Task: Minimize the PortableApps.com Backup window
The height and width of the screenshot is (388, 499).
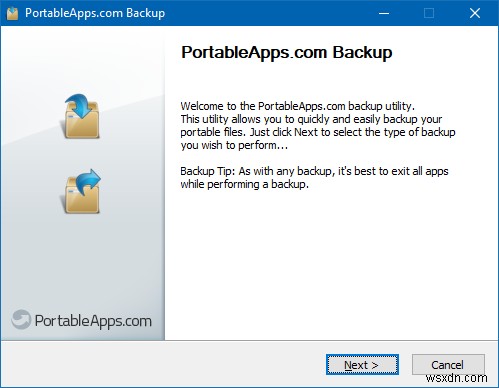Action: click(384, 13)
